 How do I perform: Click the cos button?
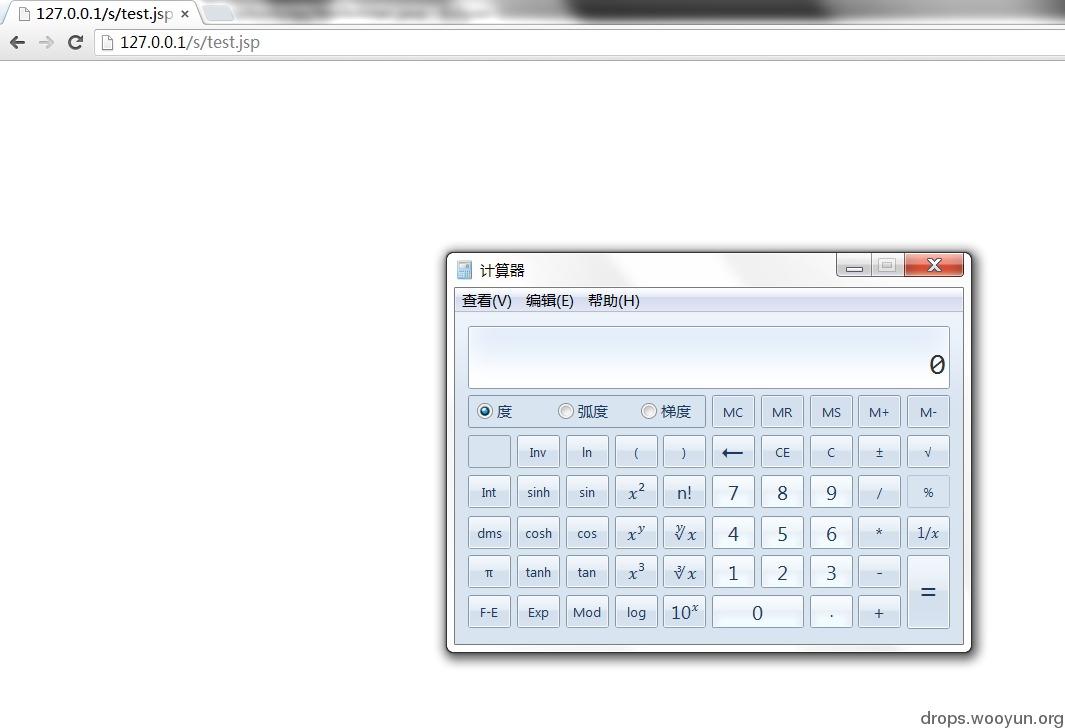(x=587, y=533)
